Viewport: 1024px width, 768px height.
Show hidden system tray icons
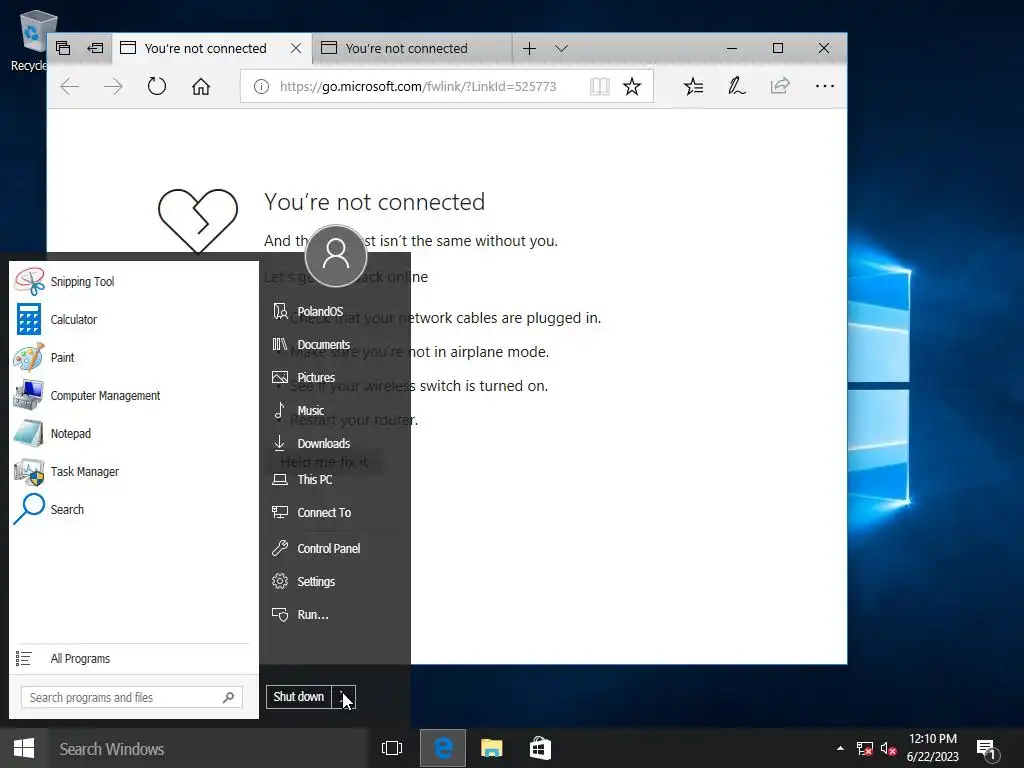point(840,748)
